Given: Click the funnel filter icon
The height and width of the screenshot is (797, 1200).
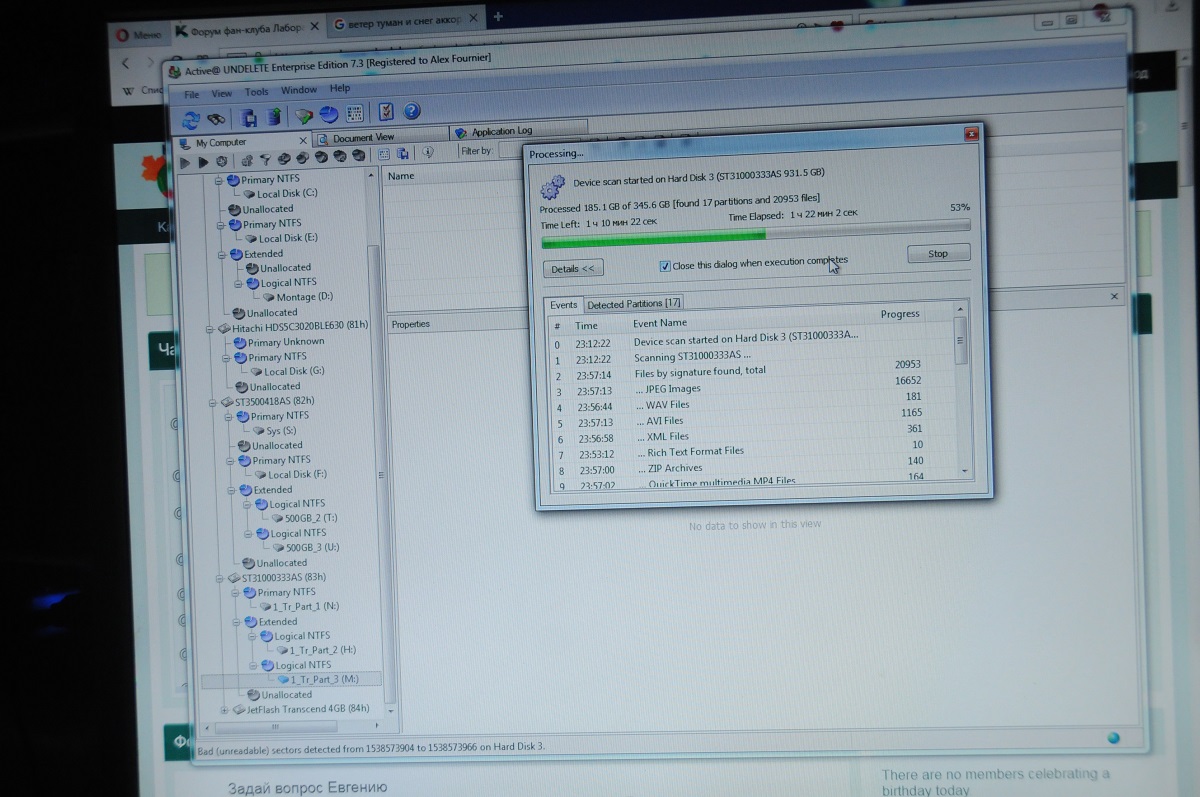Looking at the screenshot, I should click(266, 159).
